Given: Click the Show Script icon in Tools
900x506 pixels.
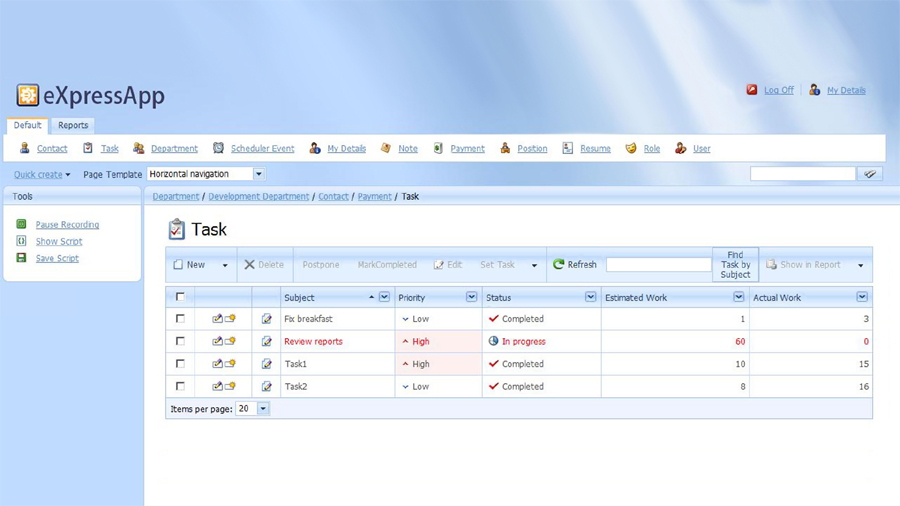Looking at the screenshot, I should point(21,241).
